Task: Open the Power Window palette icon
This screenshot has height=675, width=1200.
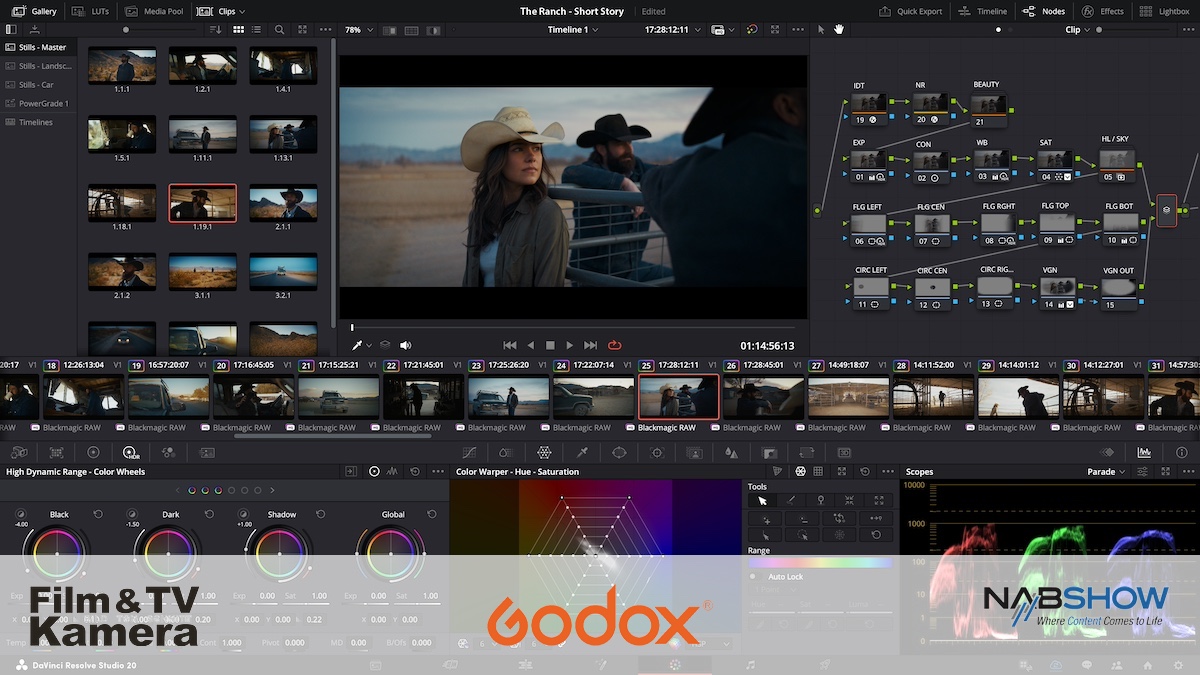Action: point(619,453)
